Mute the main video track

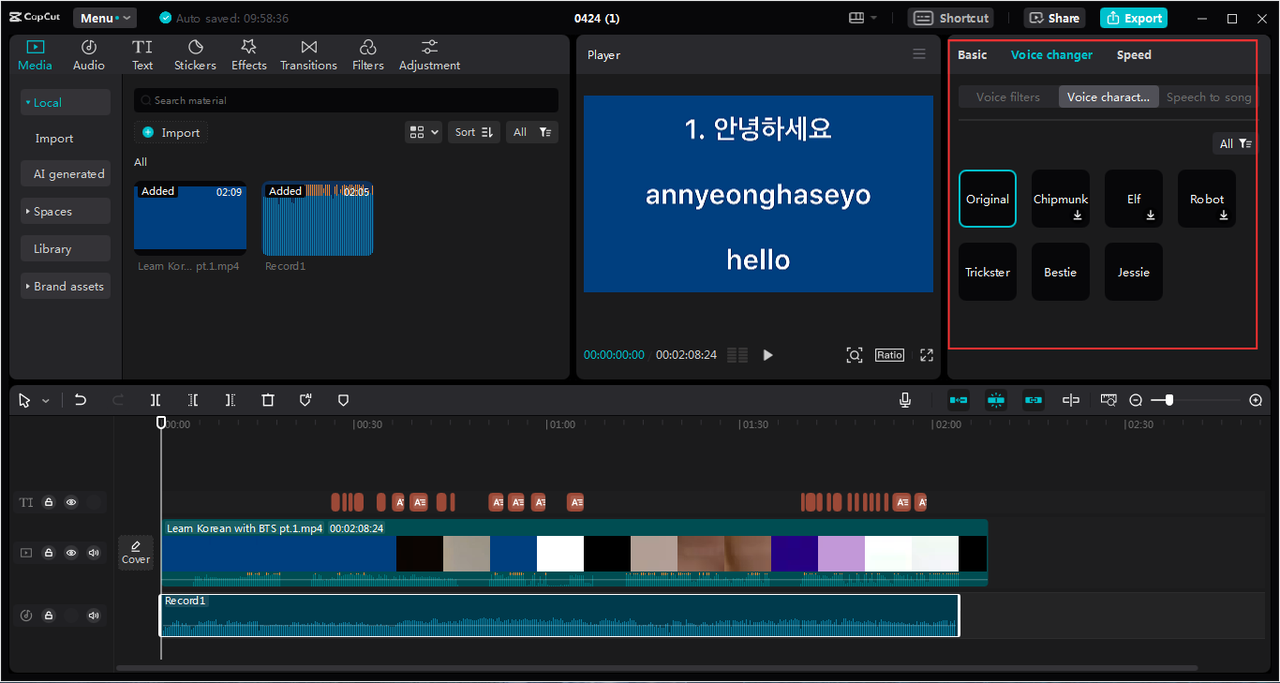click(94, 553)
